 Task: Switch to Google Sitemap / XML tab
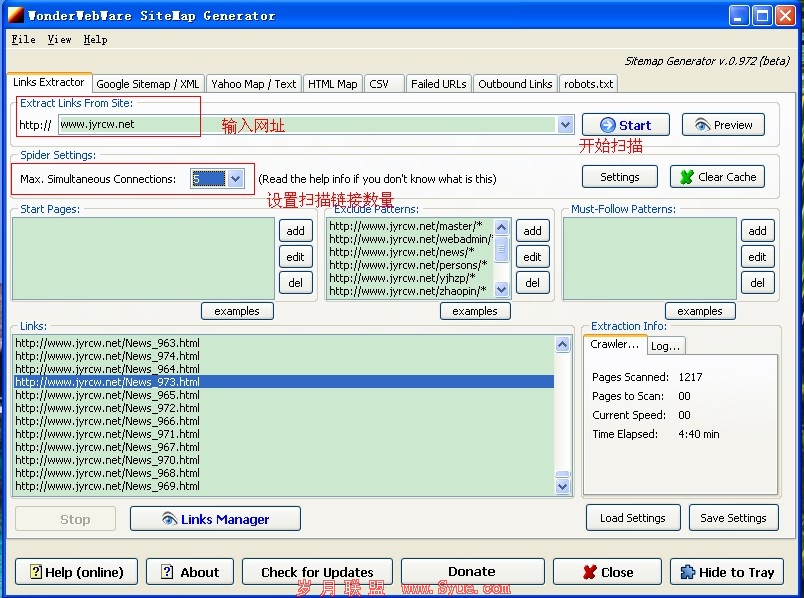pyautogui.click(x=148, y=84)
